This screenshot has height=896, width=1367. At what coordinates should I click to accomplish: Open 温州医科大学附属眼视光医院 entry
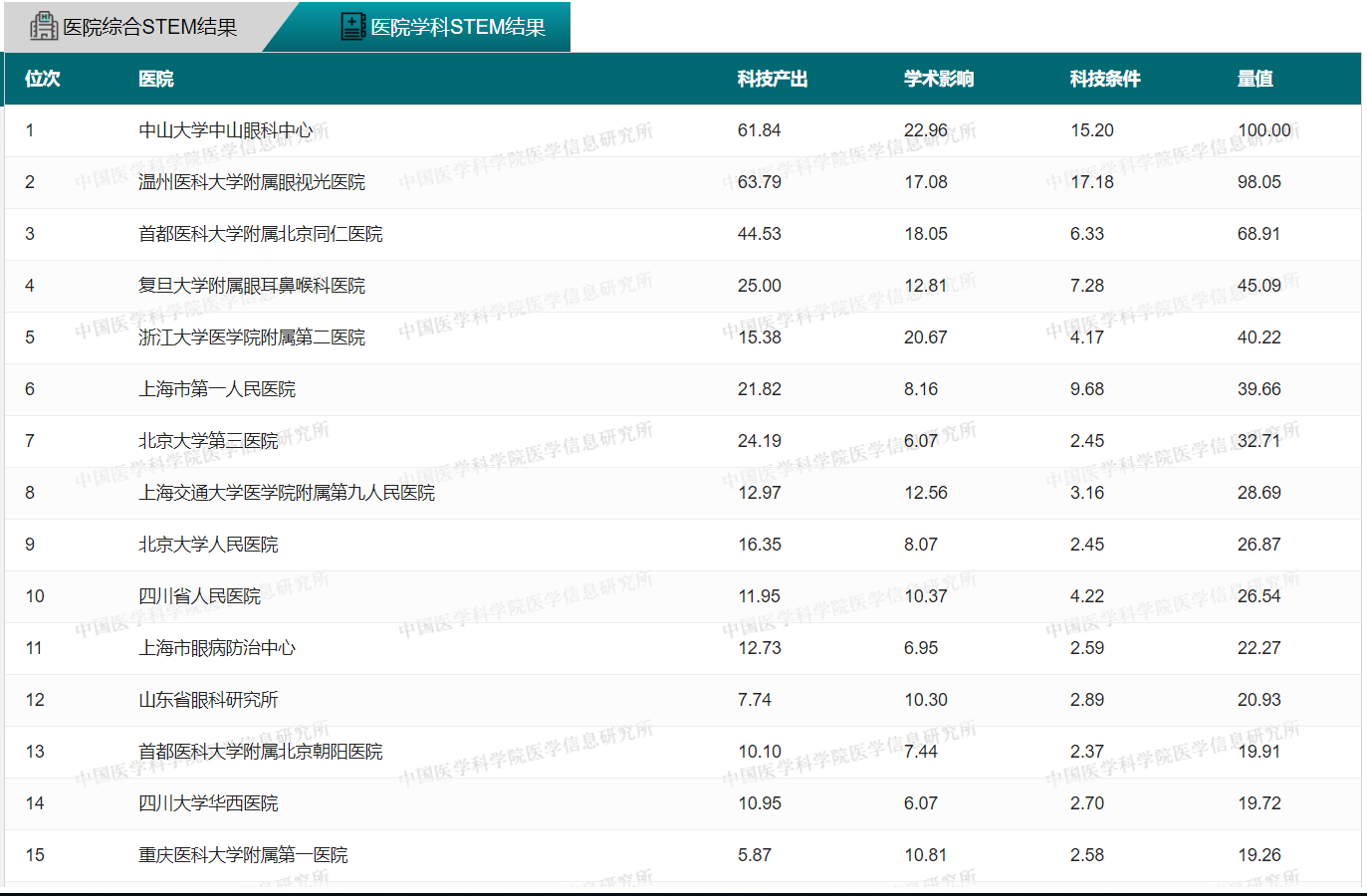pos(251,182)
